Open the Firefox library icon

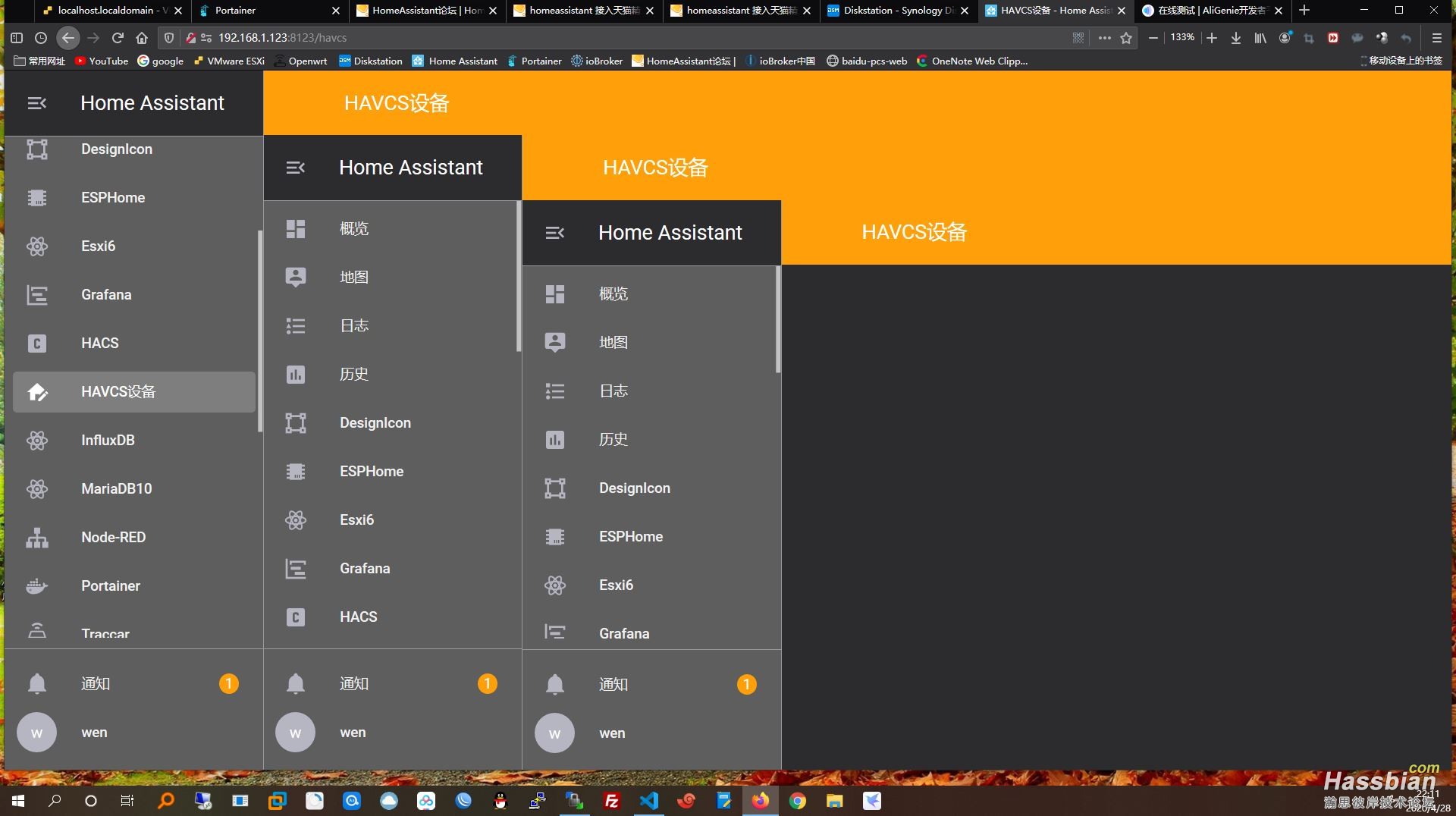click(x=1260, y=37)
